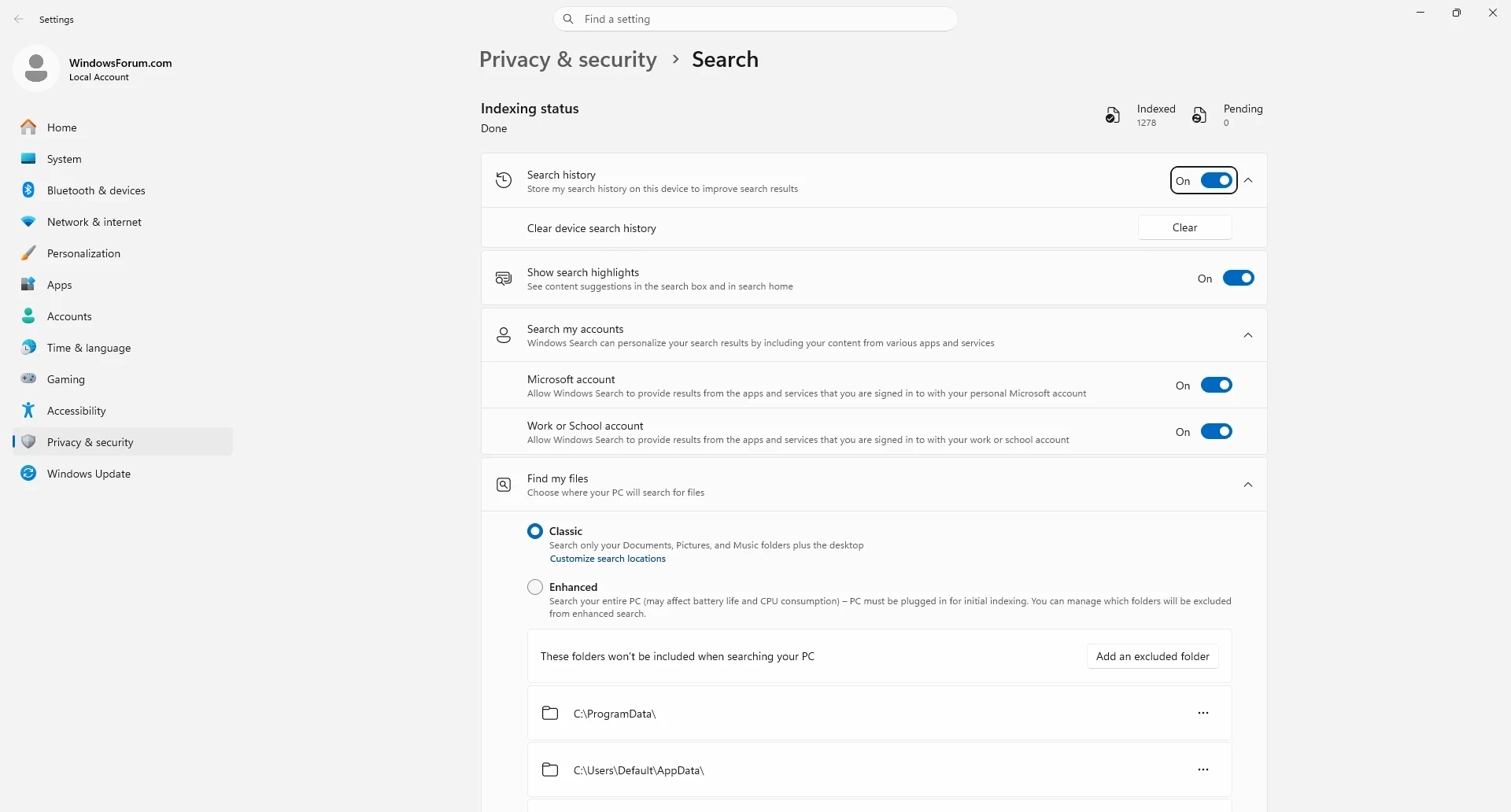Click the user profile avatar
Screen dimensions: 1511x812
(x=36, y=68)
